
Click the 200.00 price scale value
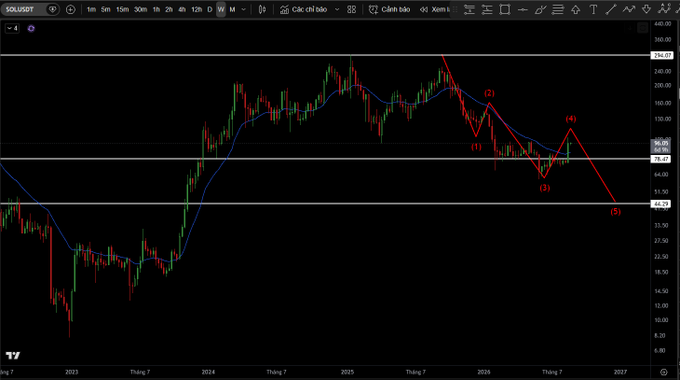click(663, 85)
